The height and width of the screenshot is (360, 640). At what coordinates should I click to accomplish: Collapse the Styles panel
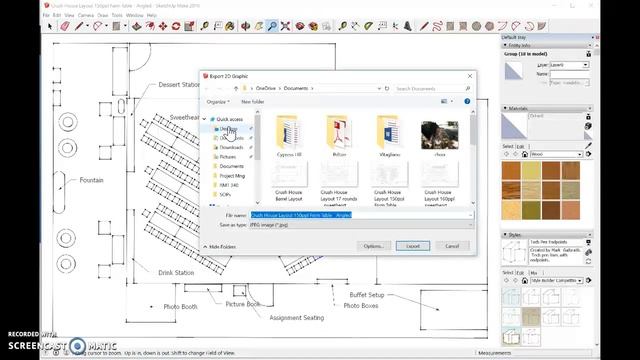click(x=505, y=235)
